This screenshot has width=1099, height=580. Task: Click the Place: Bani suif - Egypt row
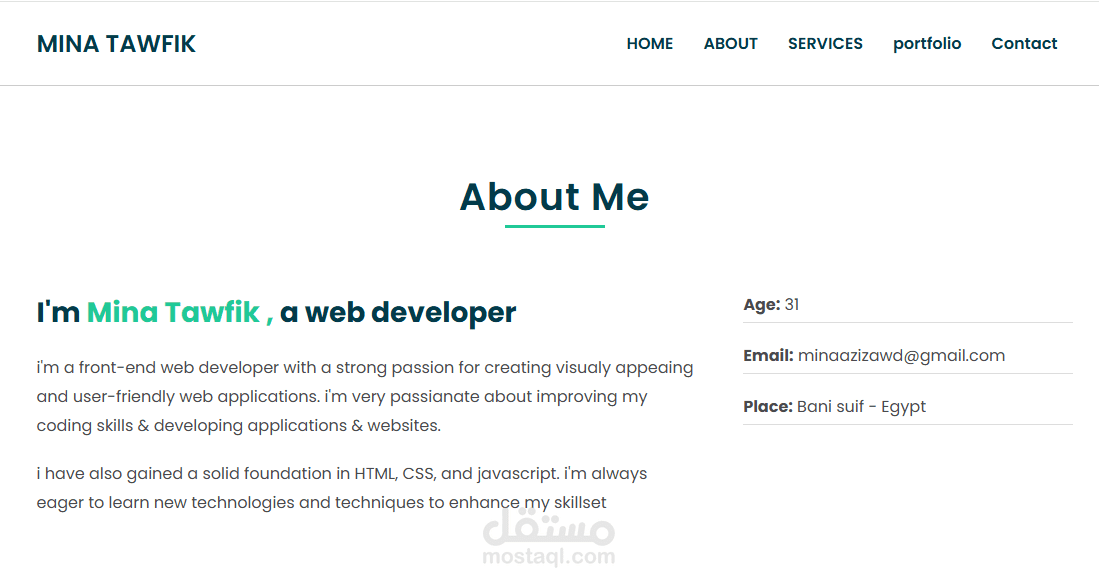[908, 407]
